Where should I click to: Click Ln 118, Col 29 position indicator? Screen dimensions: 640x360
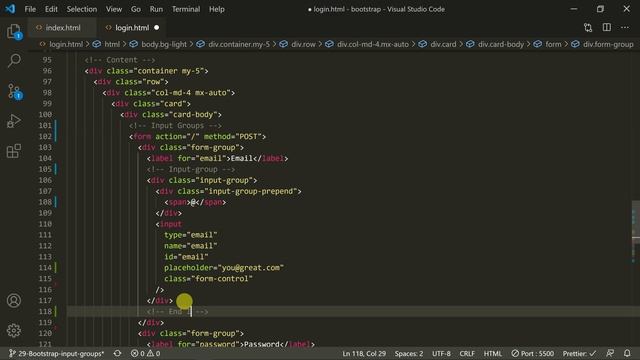pos(364,353)
